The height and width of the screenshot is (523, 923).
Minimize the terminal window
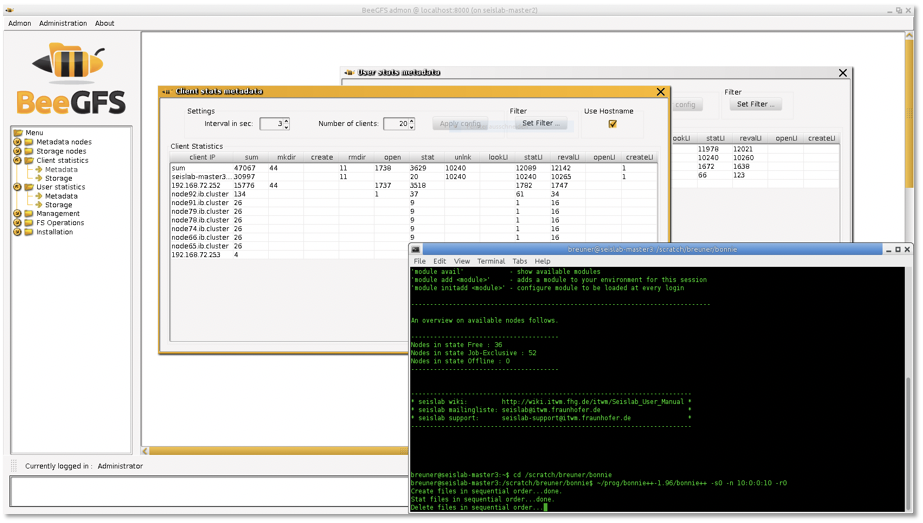click(888, 250)
